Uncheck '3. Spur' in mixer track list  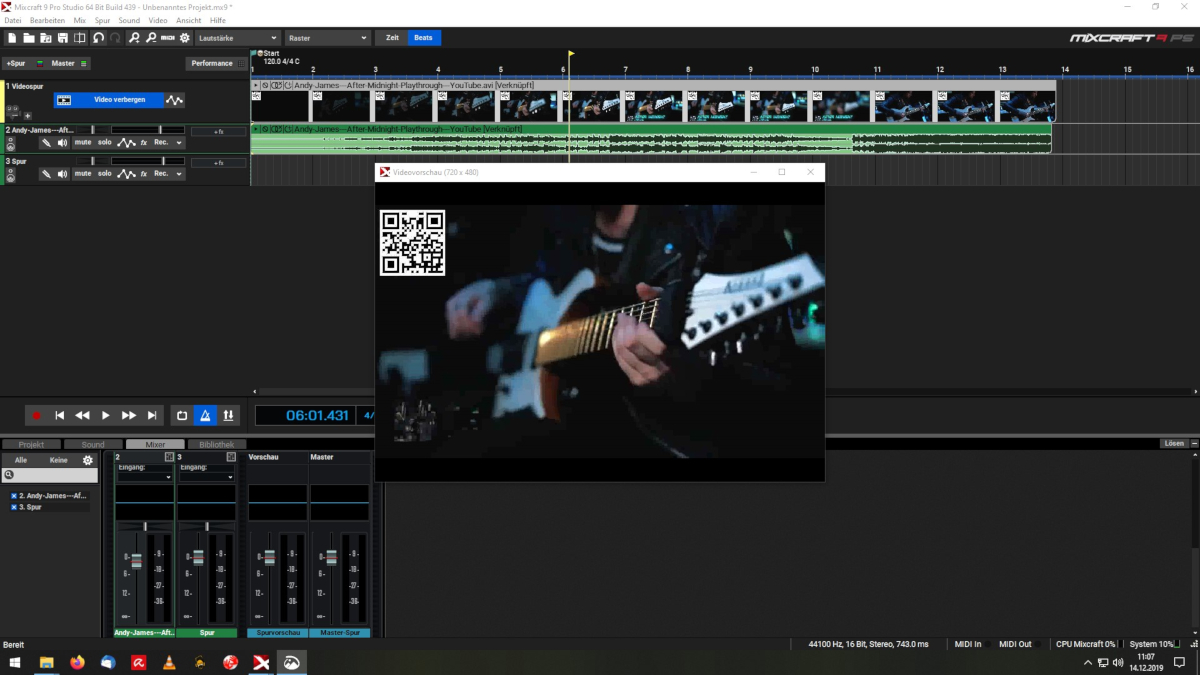14,507
